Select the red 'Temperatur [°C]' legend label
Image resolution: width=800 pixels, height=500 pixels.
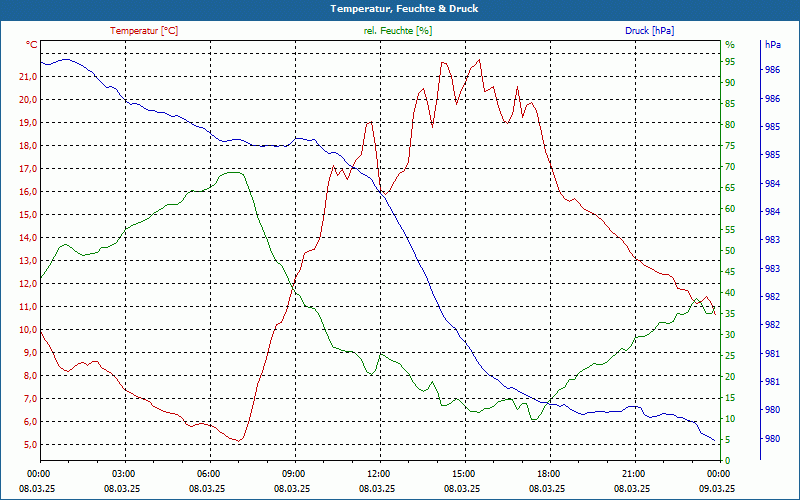(x=144, y=31)
